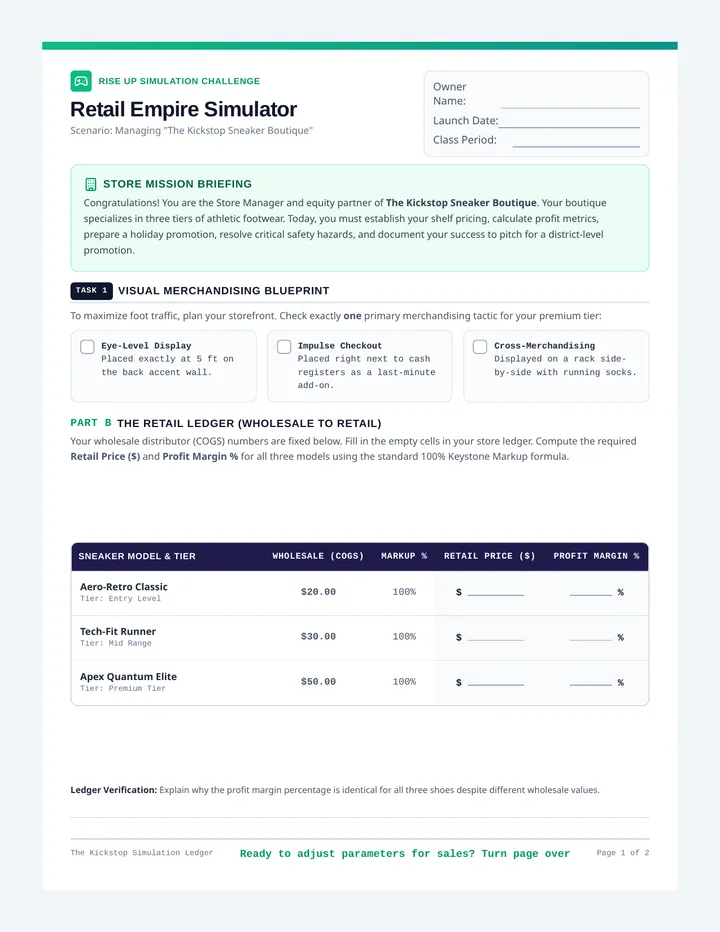This screenshot has height=932, width=720.
Task: Click the TASK 1 badge
Action: (92, 291)
